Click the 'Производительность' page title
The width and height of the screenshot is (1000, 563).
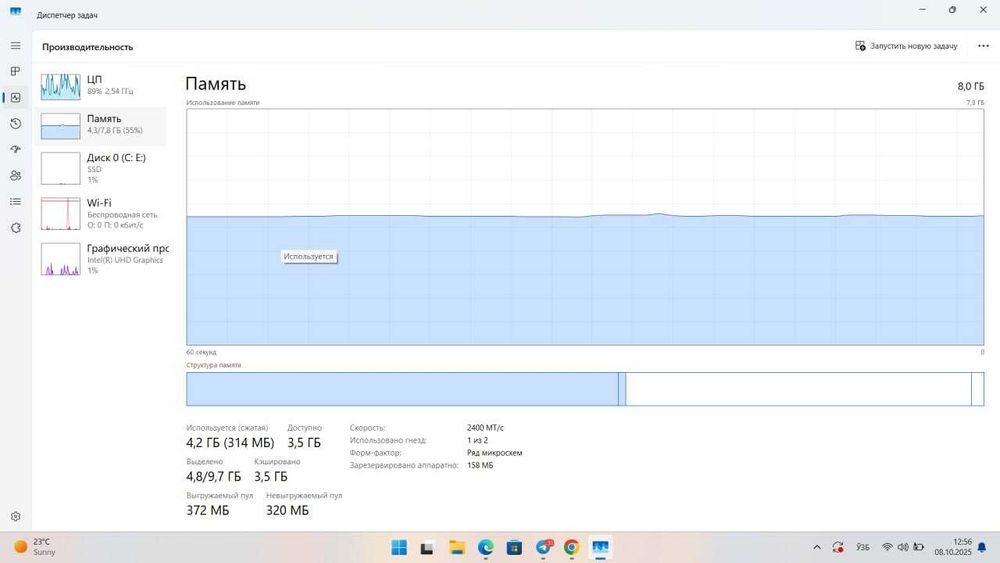click(88, 47)
